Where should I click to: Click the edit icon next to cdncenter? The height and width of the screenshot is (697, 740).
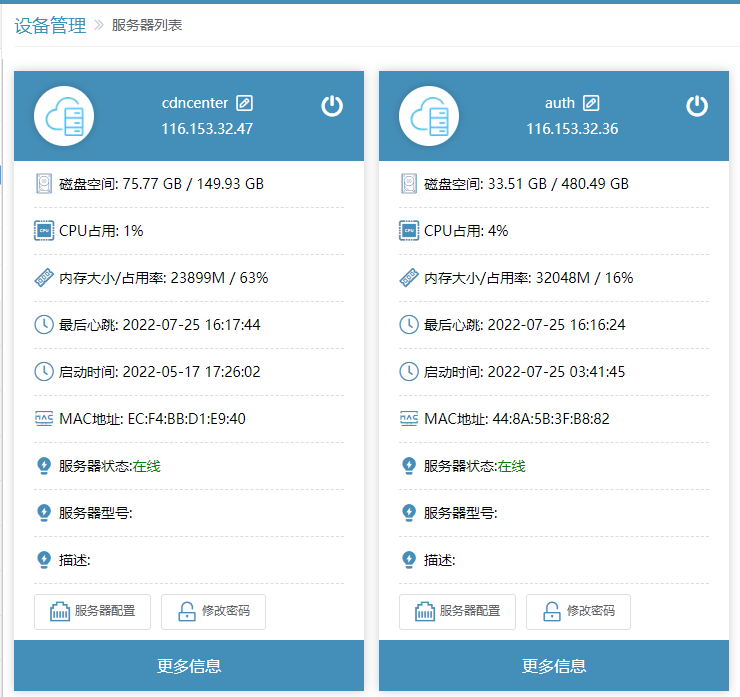point(245,103)
